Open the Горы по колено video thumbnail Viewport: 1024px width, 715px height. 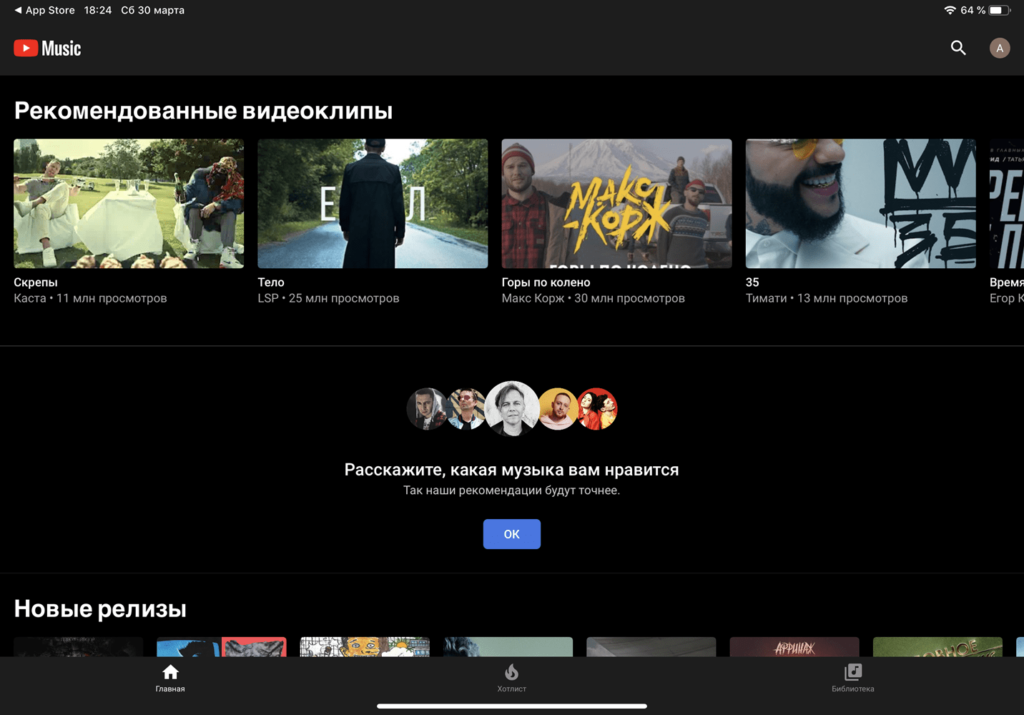coord(616,203)
